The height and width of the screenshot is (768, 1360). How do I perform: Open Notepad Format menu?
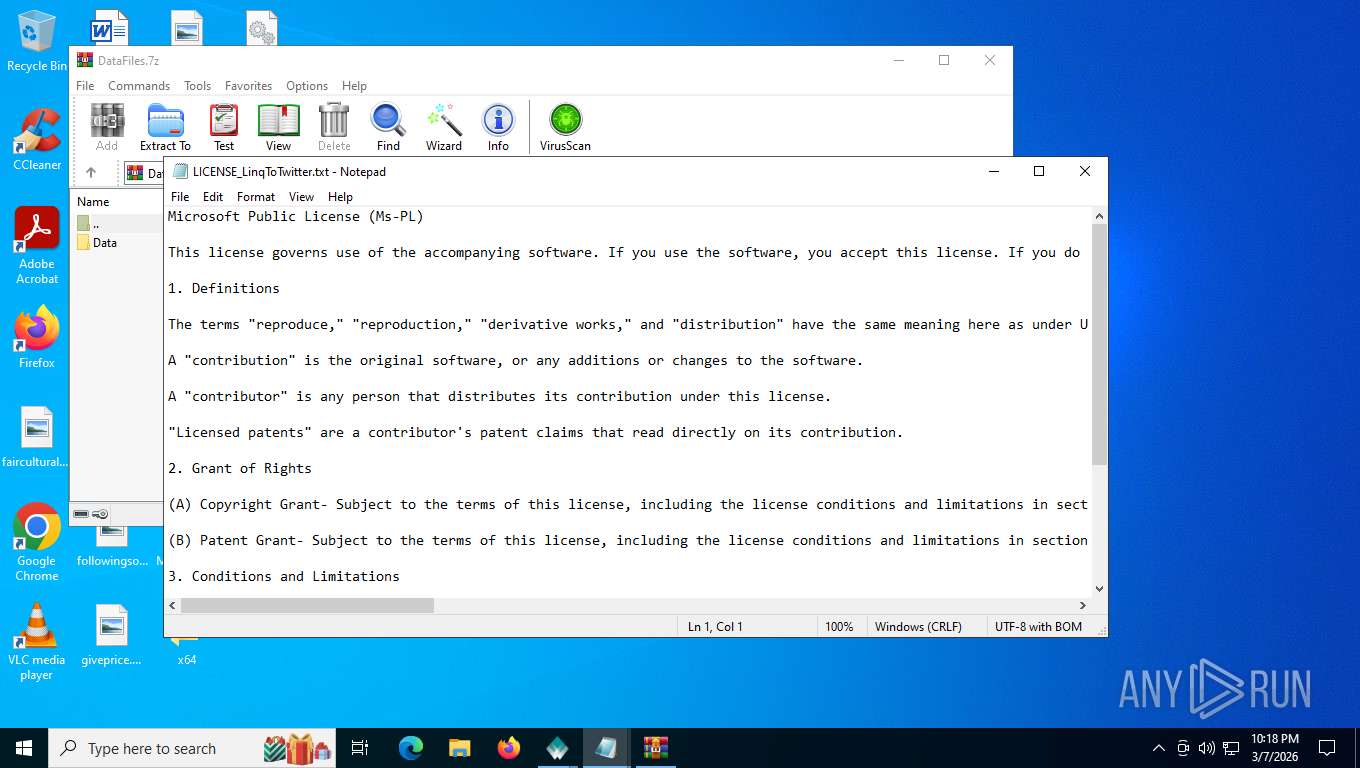click(x=256, y=197)
